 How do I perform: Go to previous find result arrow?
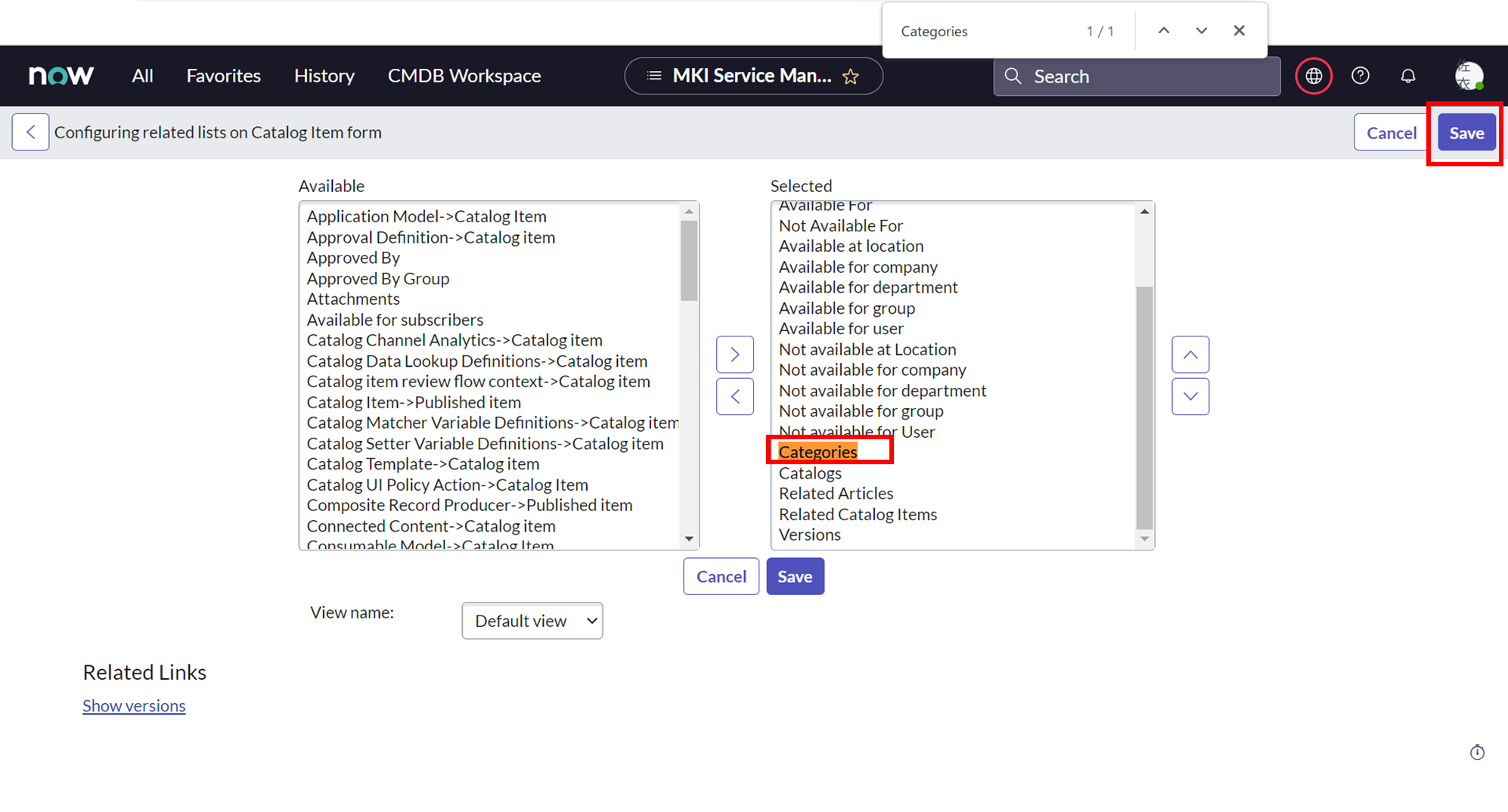(x=1164, y=31)
